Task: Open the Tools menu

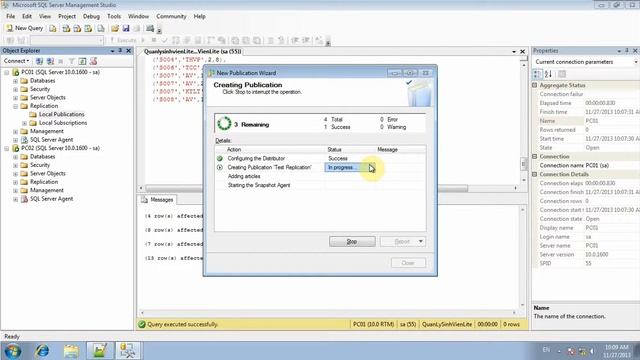Action: [114, 16]
